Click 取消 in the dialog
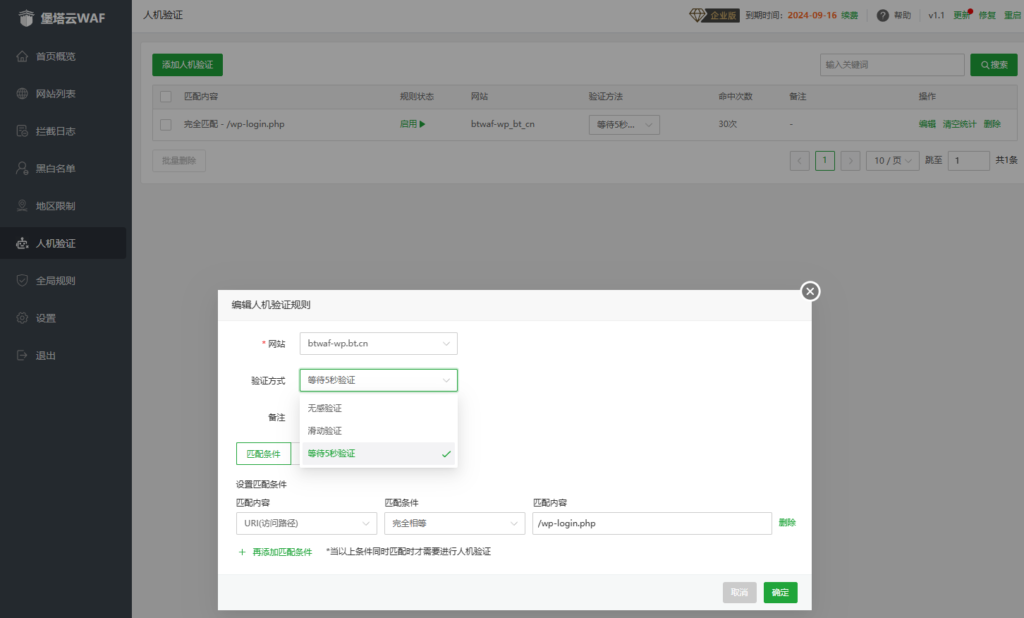The width and height of the screenshot is (1024, 618). coord(739,593)
